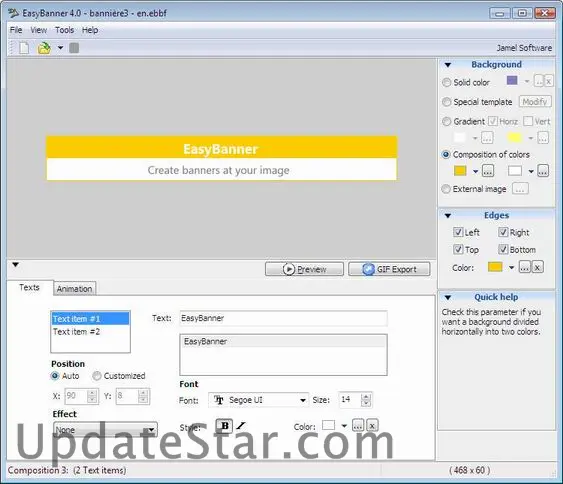Collapse the Edges panel
The height and width of the screenshot is (484, 563).
click(448, 216)
